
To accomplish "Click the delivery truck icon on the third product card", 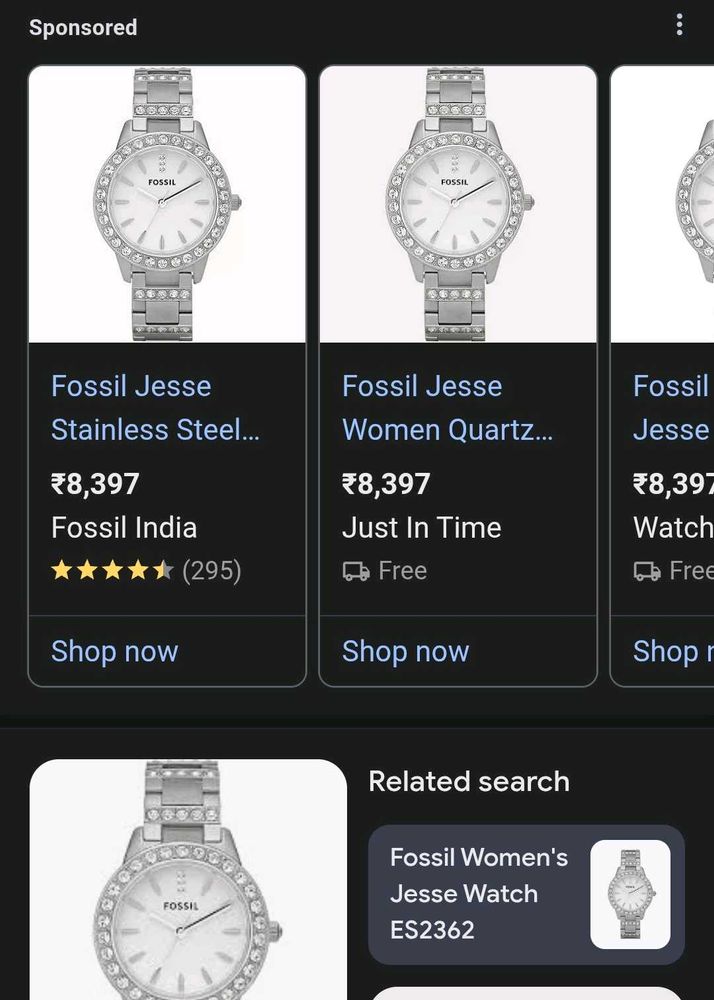I will 647,571.
